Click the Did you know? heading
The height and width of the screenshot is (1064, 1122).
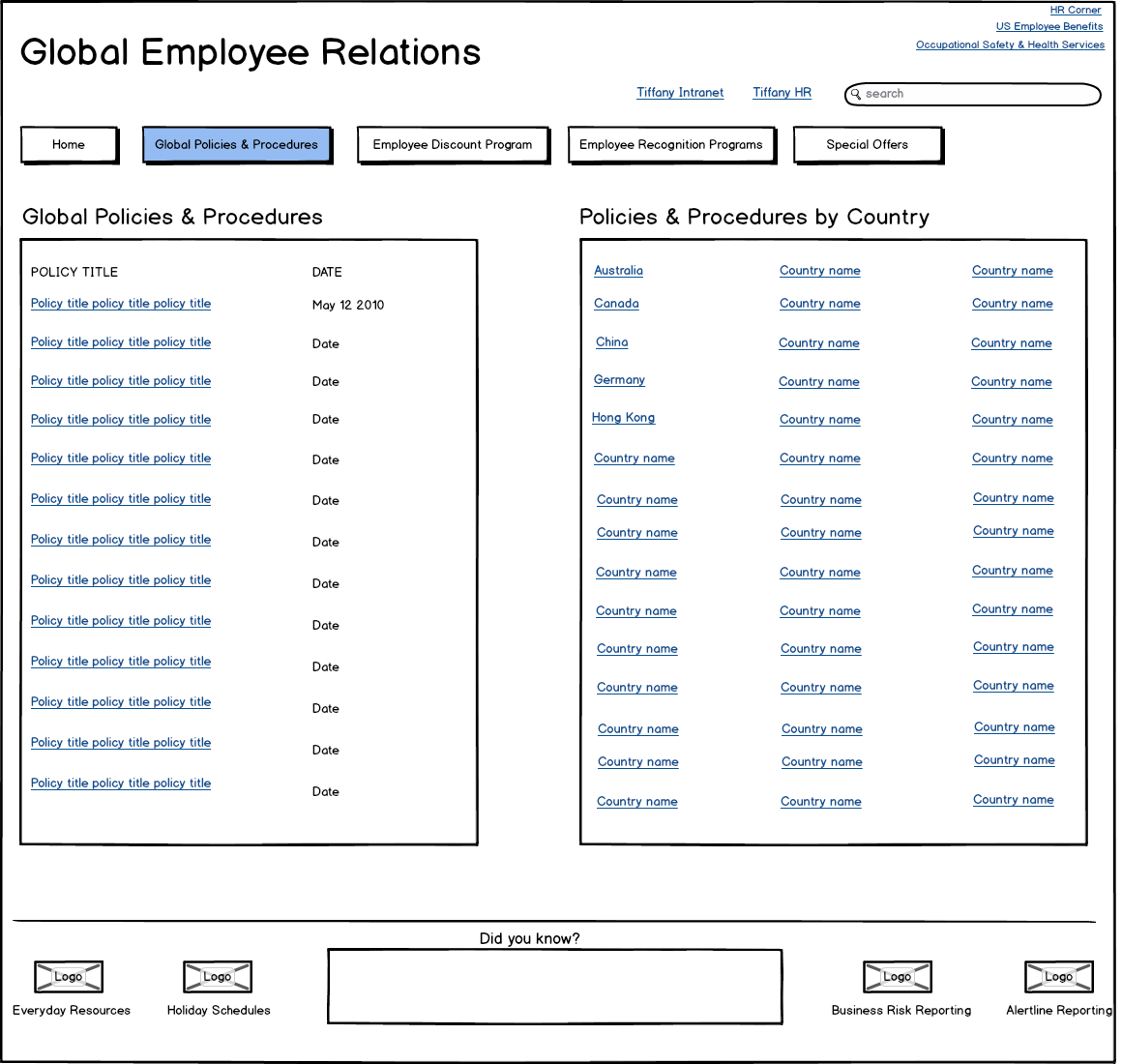[x=529, y=939]
